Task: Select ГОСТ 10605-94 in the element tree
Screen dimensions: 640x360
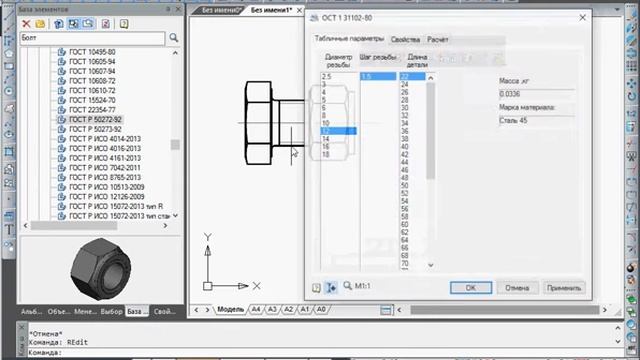Action: click(92, 62)
